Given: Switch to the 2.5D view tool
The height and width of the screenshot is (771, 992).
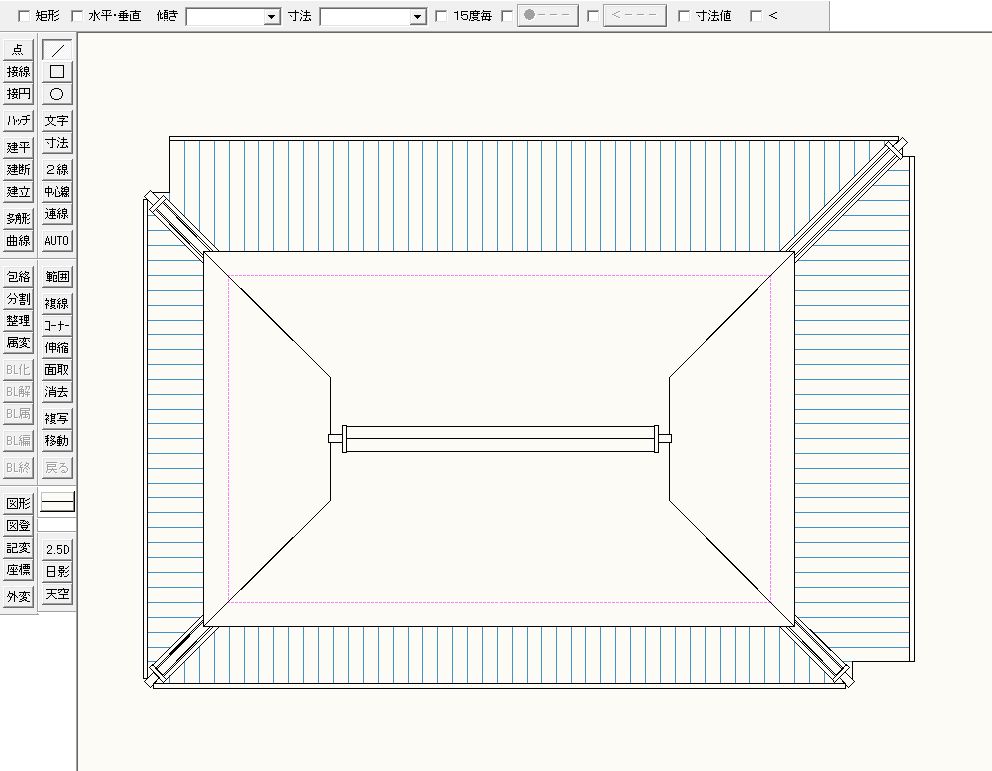Looking at the screenshot, I should point(57,549).
